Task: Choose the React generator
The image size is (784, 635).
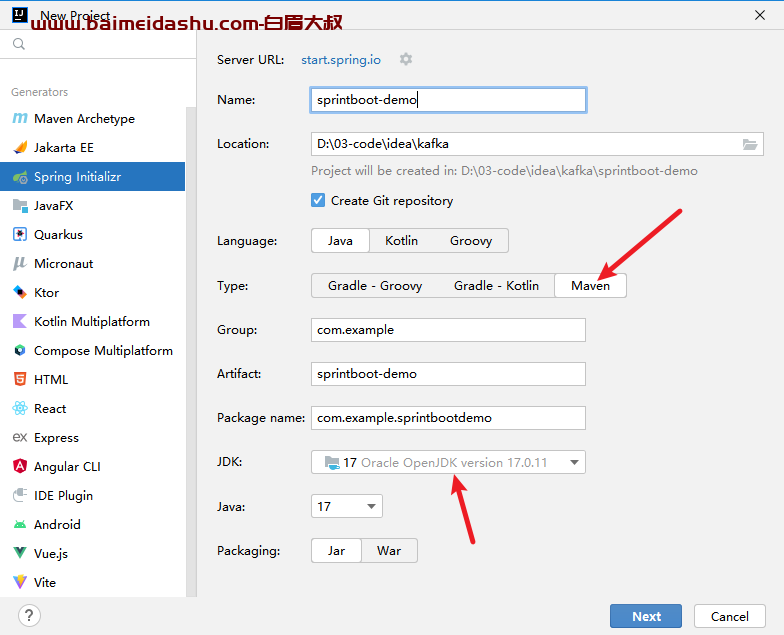Action: pos(92,408)
